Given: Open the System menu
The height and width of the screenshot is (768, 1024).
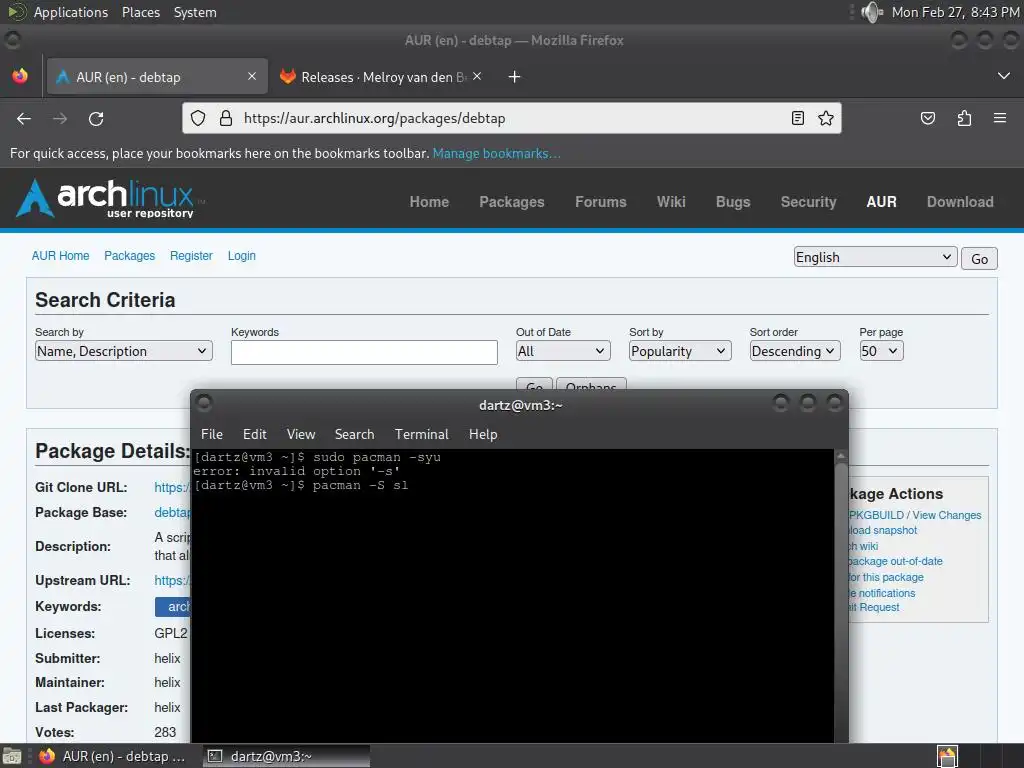Looking at the screenshot, I should pyautogui.click(x=195, y=12).
